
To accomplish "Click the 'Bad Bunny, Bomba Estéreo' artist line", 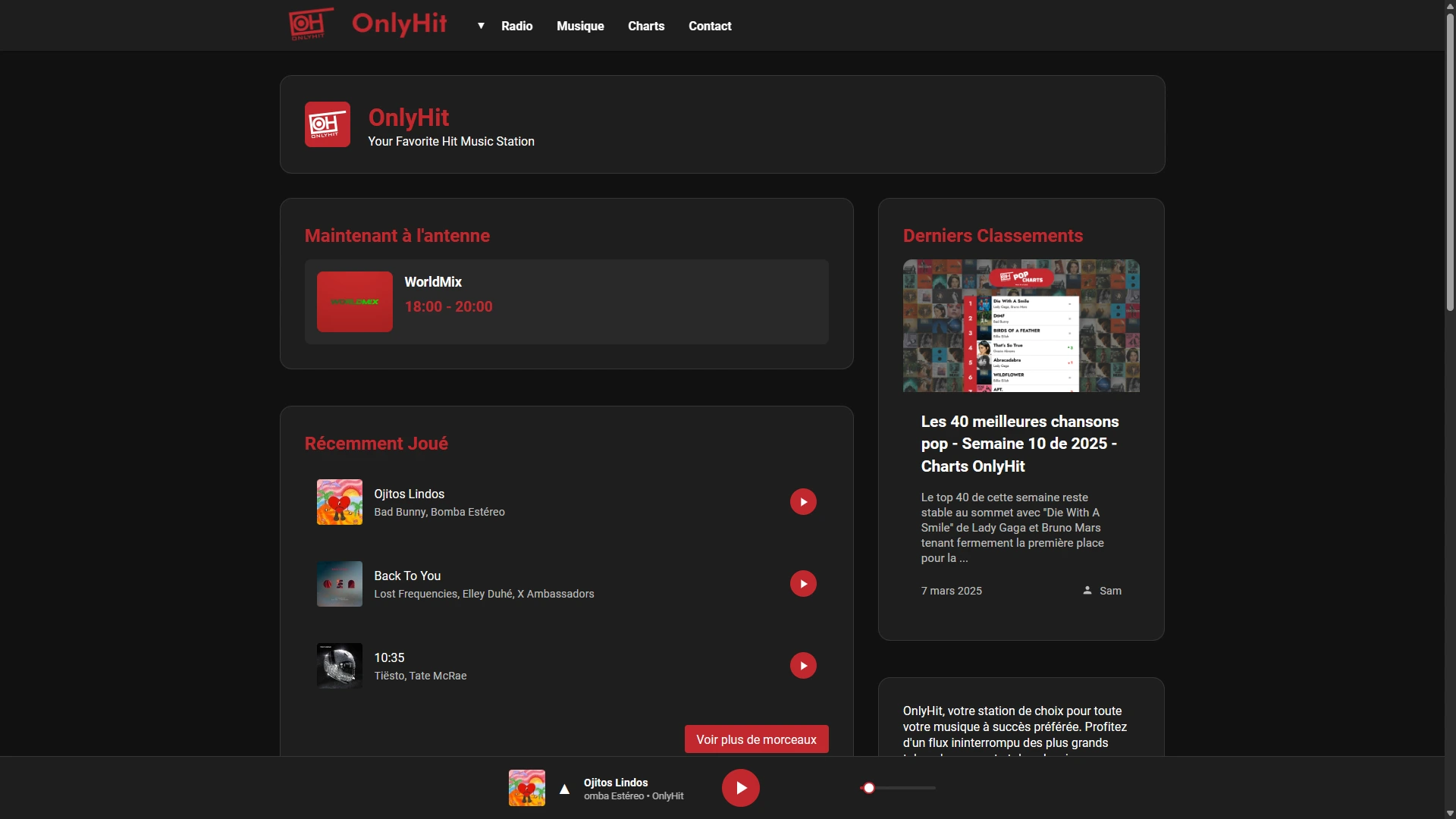I will 439,512.
